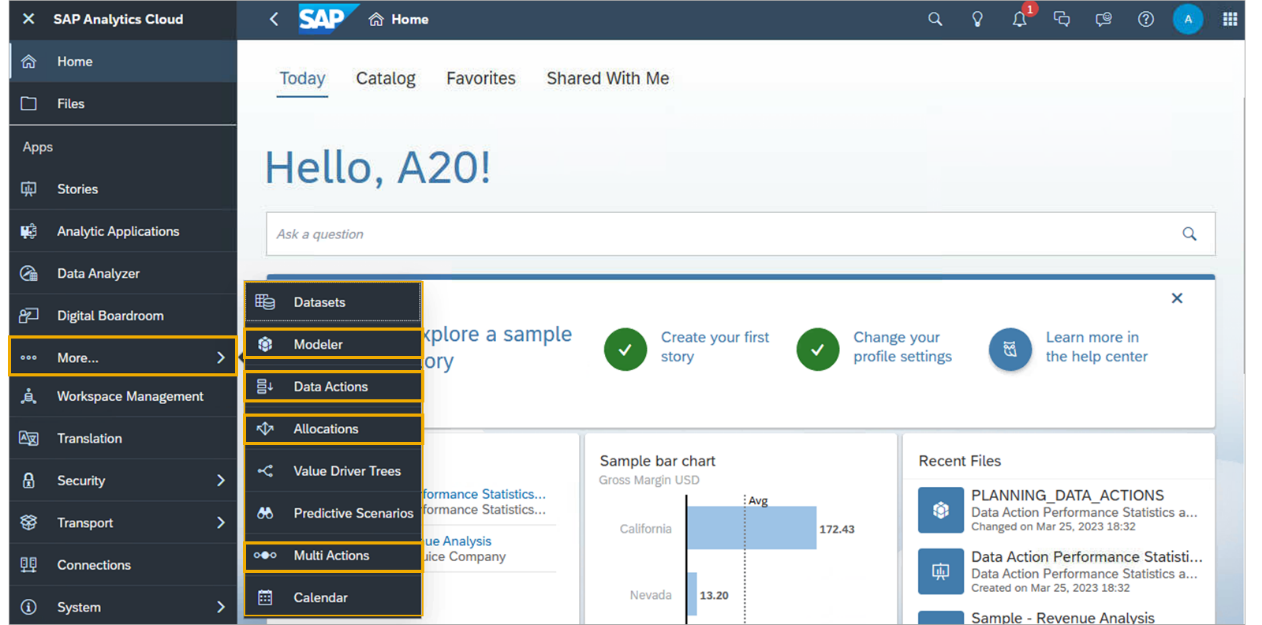Choose Multi Actions in the flyout menu
The width and height of the screenshot is (1262, 625).
333,555
